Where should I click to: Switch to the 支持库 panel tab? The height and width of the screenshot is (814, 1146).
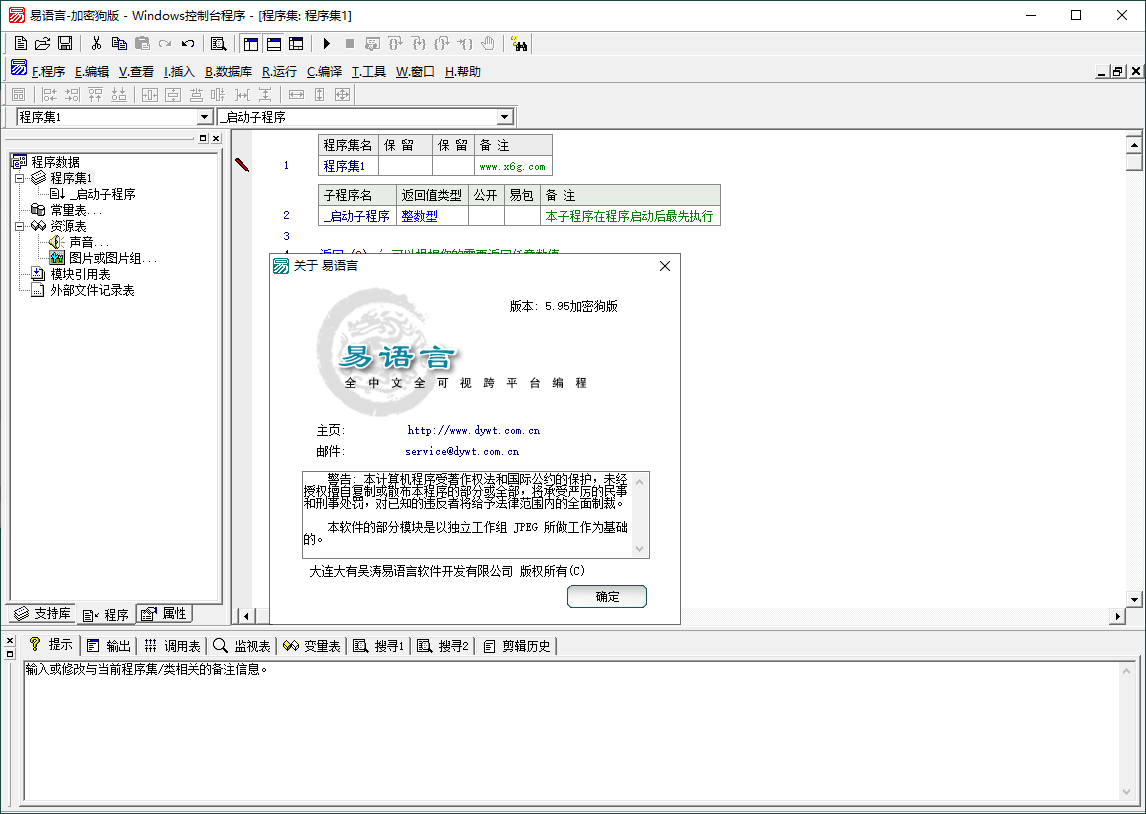42,614
